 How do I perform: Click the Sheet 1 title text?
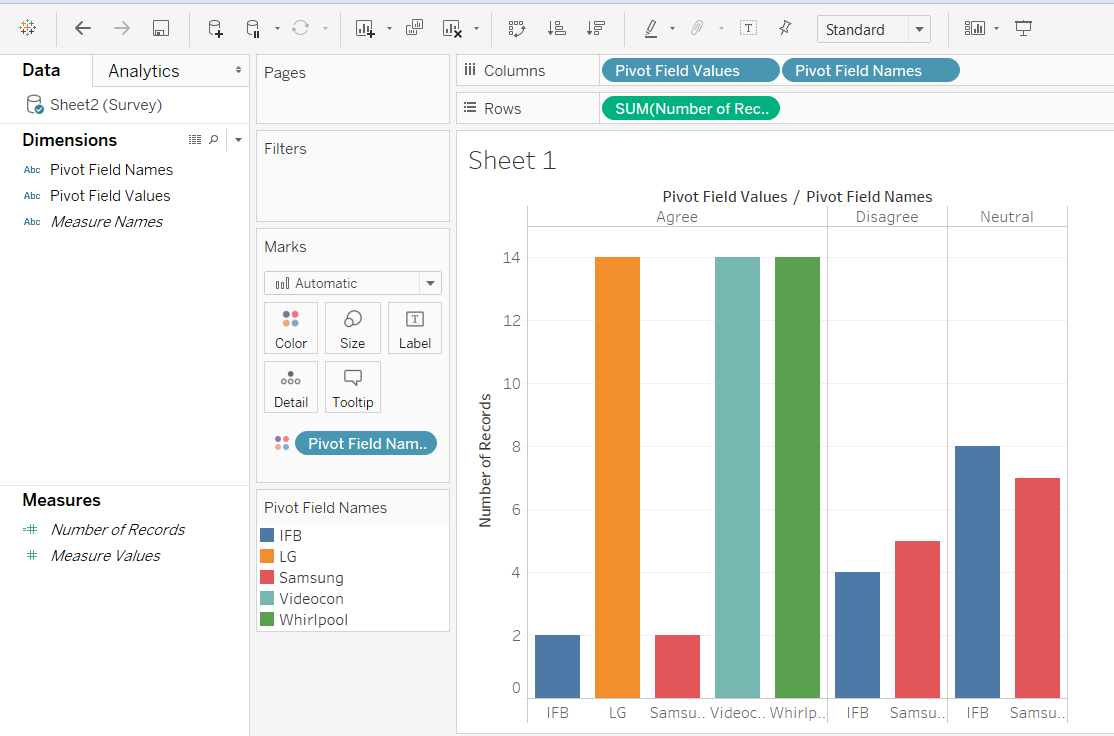click(512, 161)
